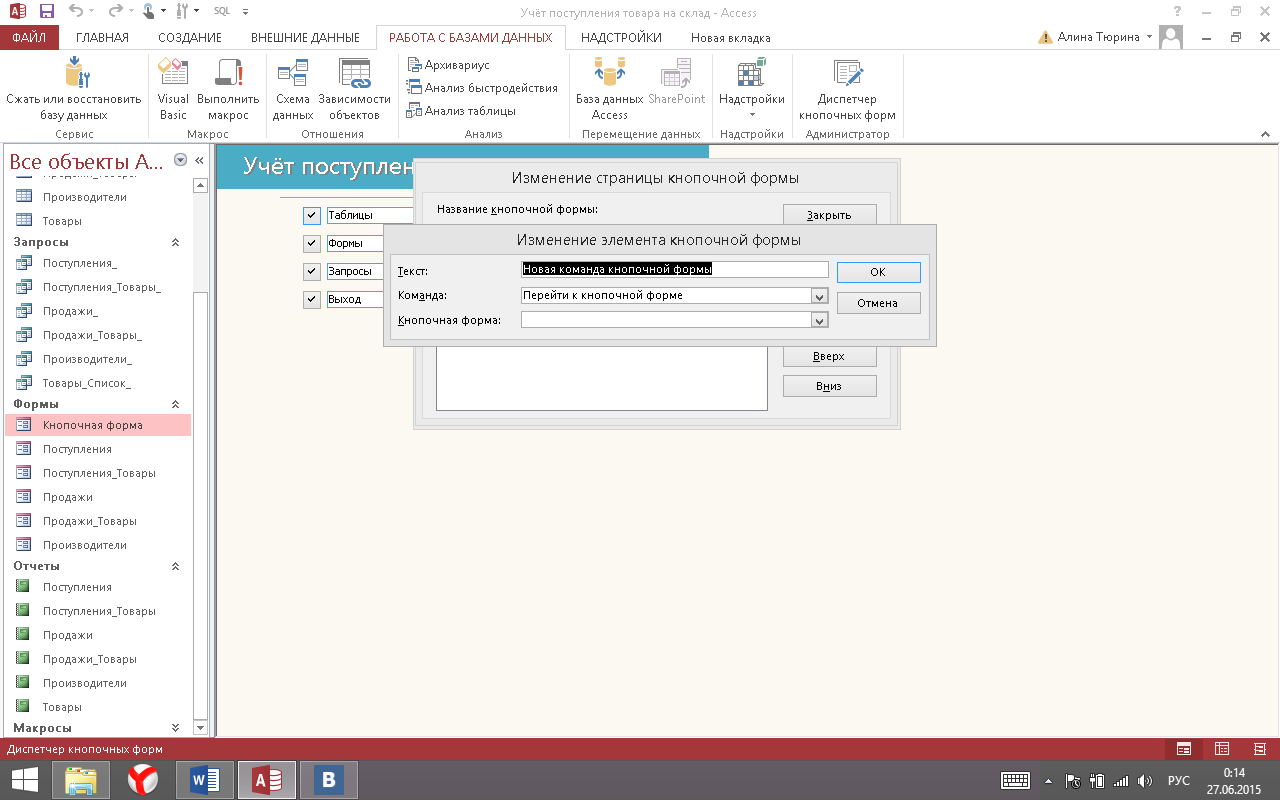Collapse the Формы group

(x=176, y=404)
